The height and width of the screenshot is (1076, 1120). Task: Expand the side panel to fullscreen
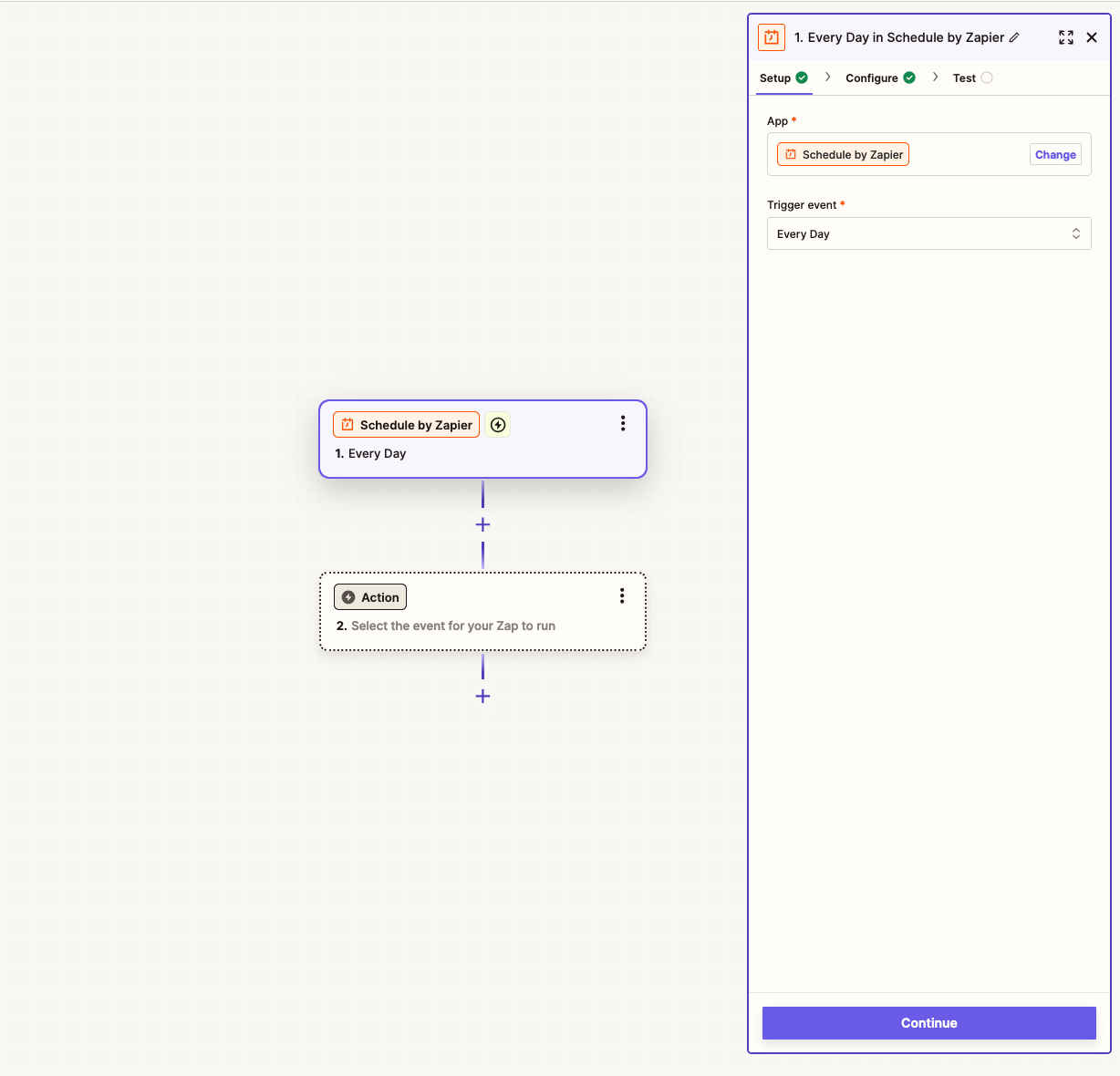(x=1066, y=37)
